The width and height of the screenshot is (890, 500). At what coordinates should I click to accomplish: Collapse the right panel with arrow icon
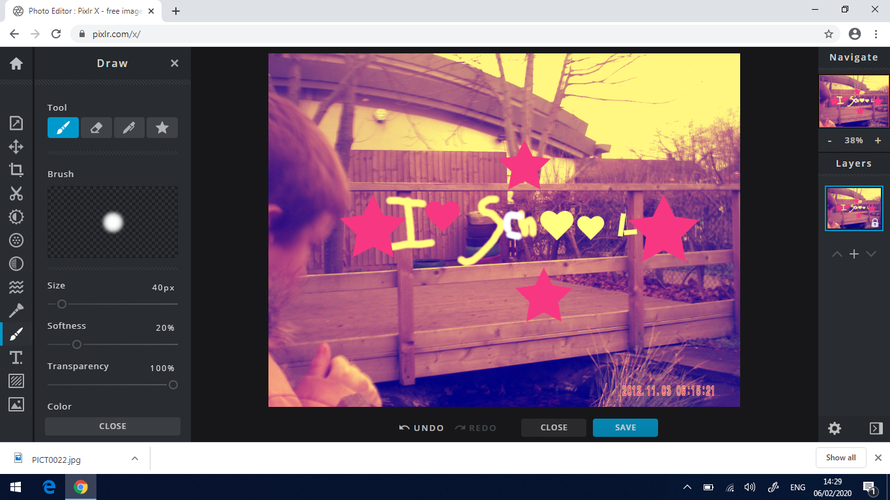click(876, 428)
